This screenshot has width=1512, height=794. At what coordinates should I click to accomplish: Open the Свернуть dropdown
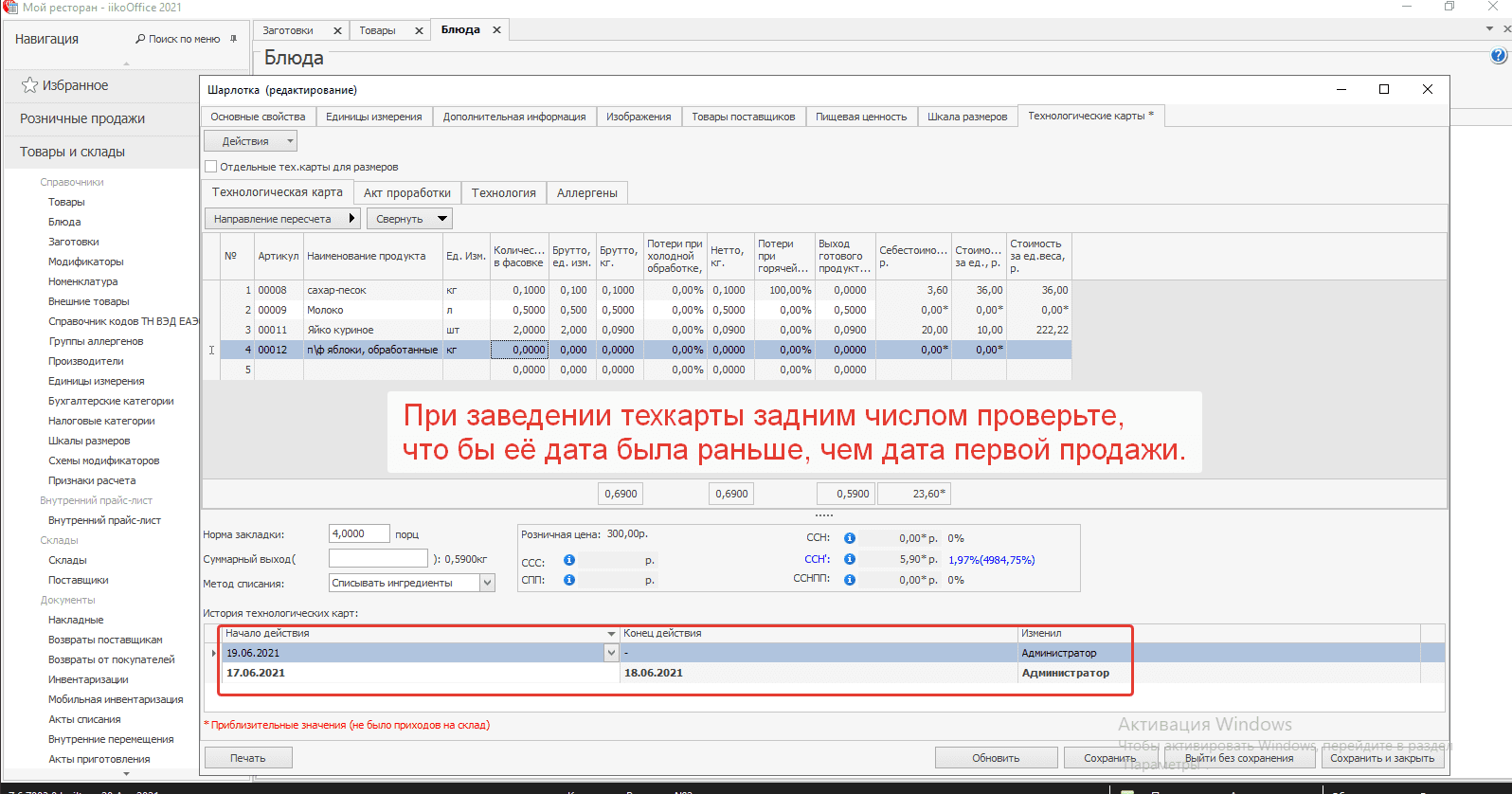(409, 219)
